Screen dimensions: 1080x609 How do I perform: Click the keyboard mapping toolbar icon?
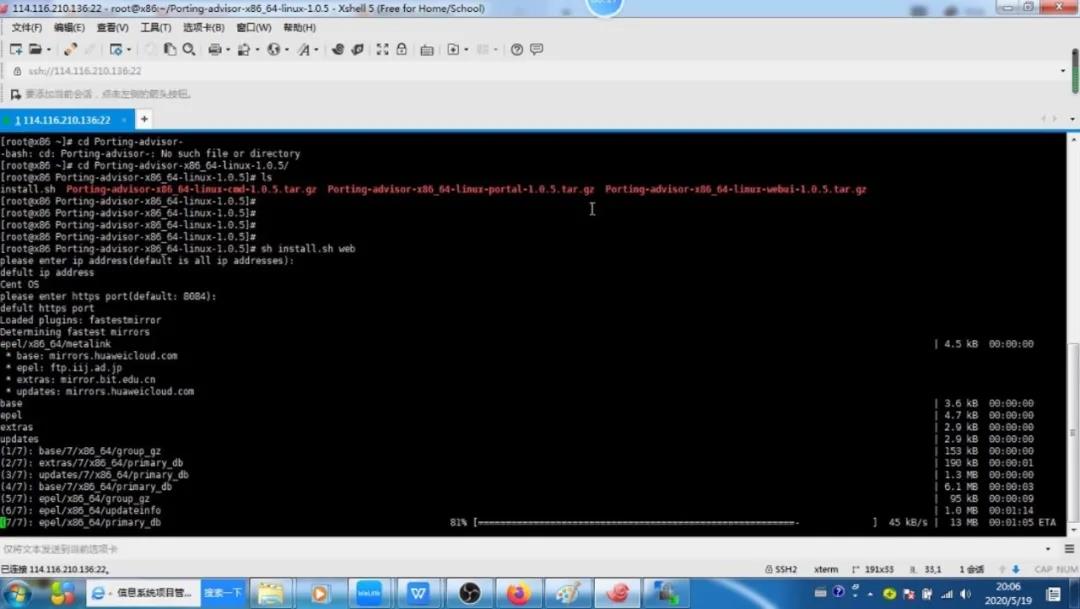[427, 49]
